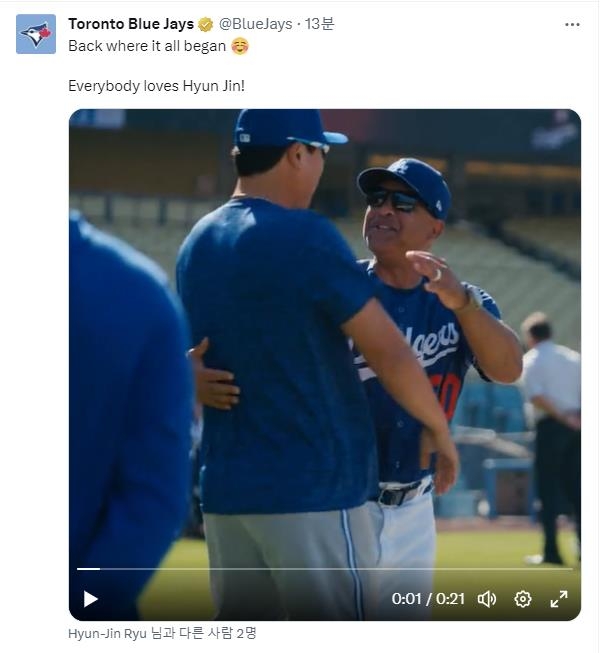
Task: Open video playback settings gear
Action: pyautogui.click(x=523, y=599)
